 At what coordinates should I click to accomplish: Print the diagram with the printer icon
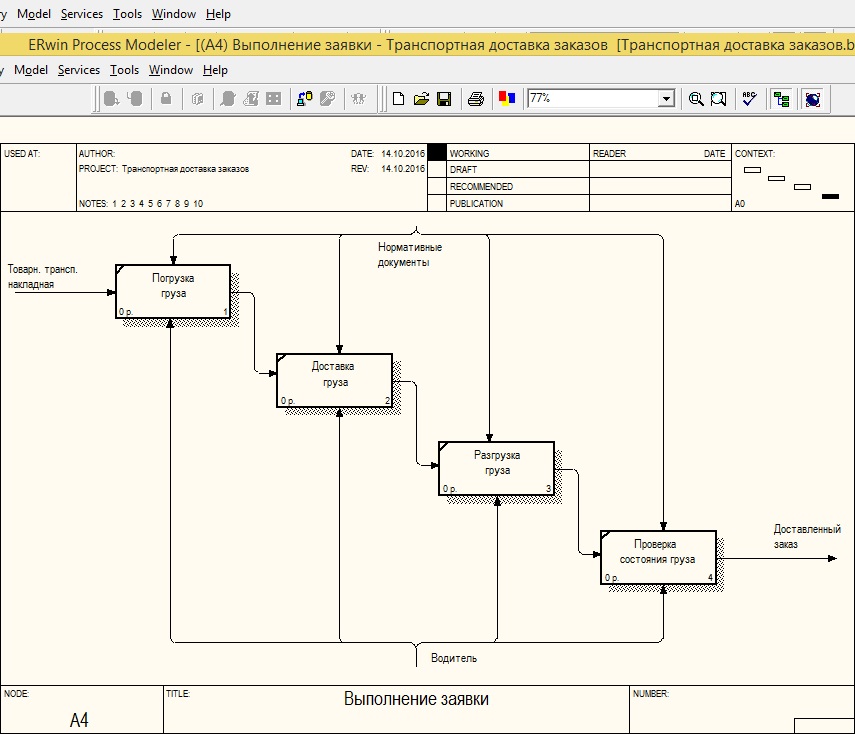coord(475,99)
